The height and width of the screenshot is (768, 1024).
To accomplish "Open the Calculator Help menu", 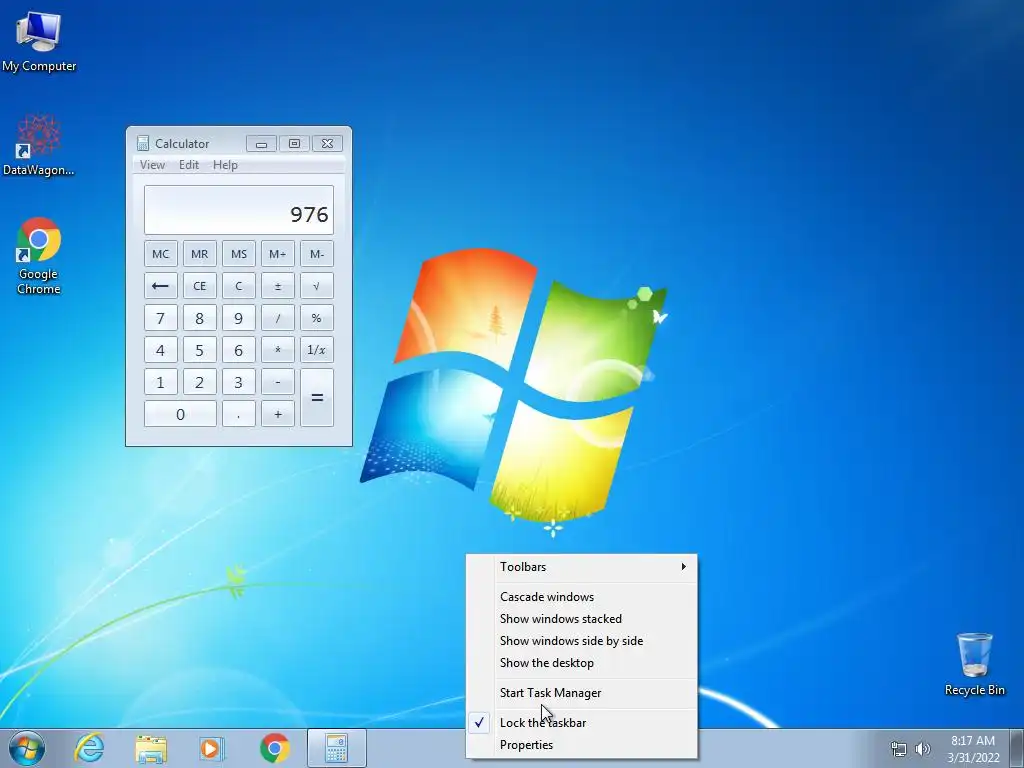I will click(225, 165).
